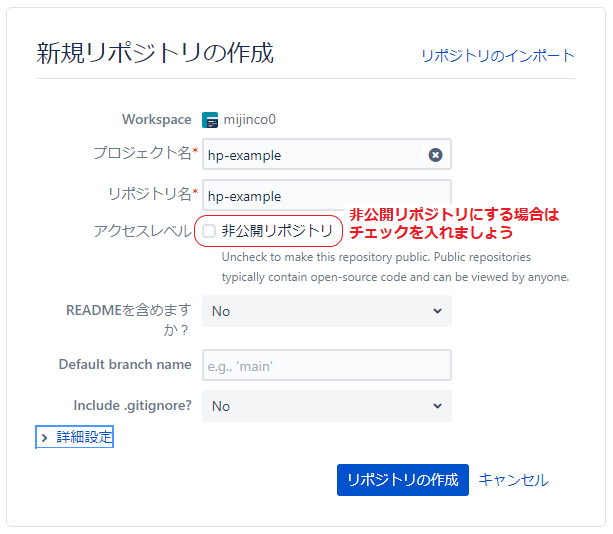
Task: Click the arrow of the .gitignore dropdown
Action: pos(437,406)
